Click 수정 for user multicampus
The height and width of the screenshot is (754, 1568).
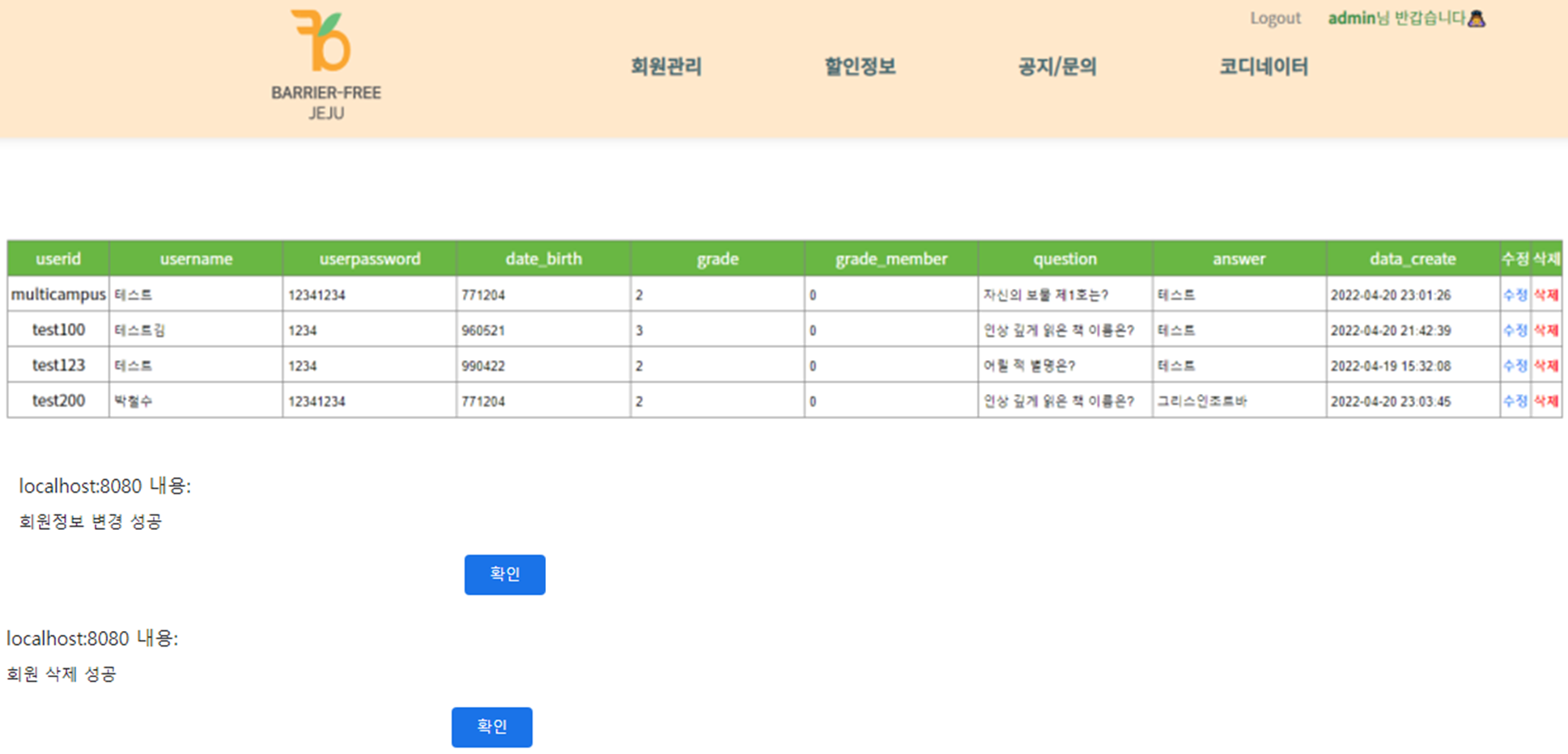(x=1515, y=294)
